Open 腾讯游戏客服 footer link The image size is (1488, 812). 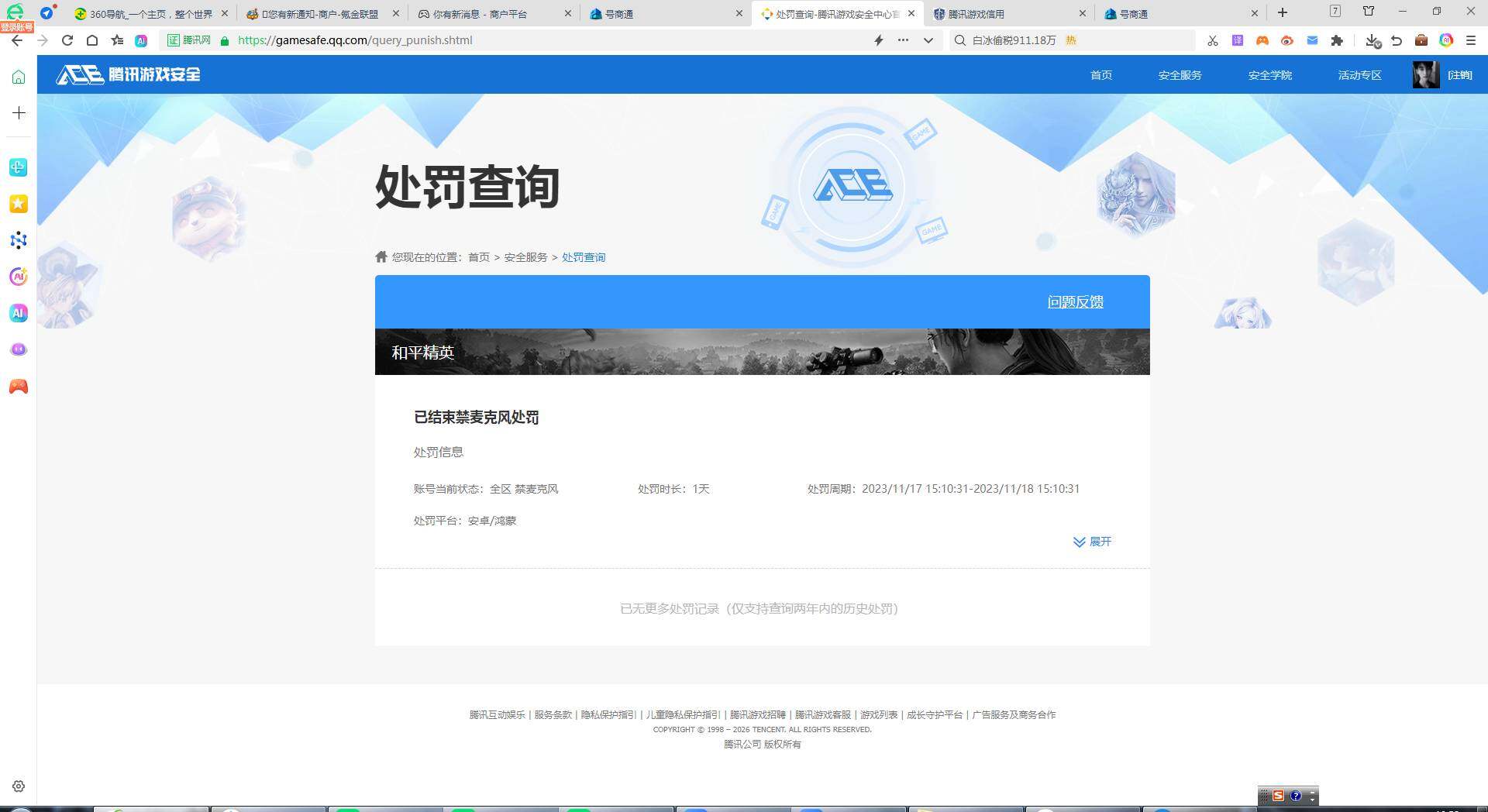823,714
